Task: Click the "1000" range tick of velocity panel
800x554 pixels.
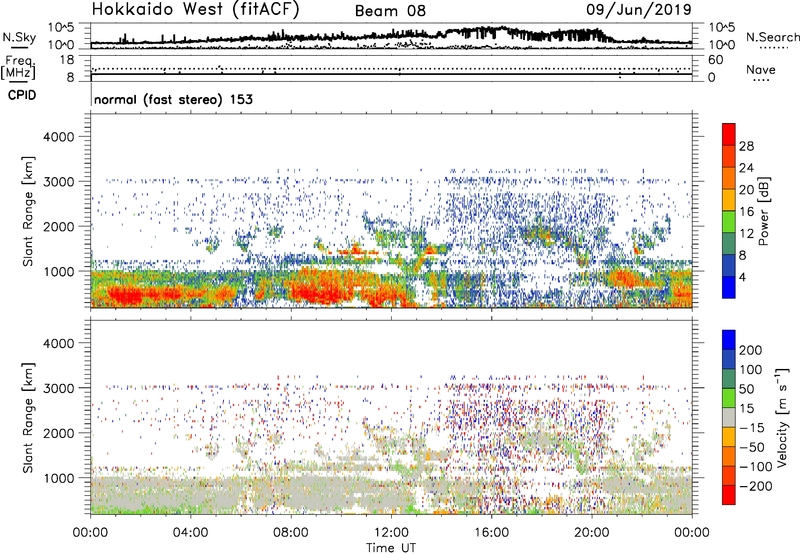Action: [x=58, y=478]
